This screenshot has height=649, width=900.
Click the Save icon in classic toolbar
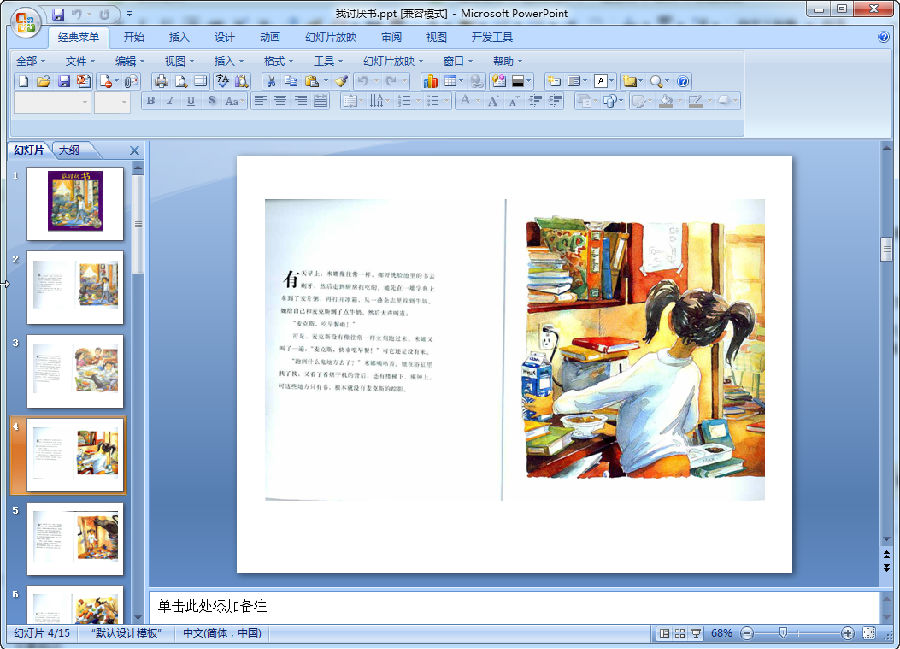point(64,81)
